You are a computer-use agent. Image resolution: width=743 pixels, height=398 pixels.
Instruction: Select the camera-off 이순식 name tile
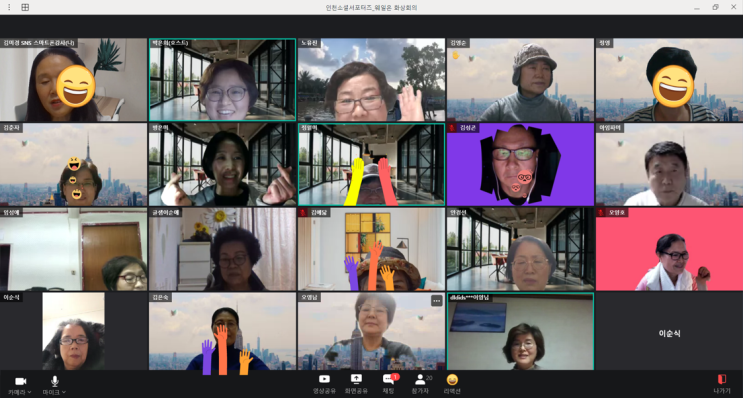[x=669, y=331]
